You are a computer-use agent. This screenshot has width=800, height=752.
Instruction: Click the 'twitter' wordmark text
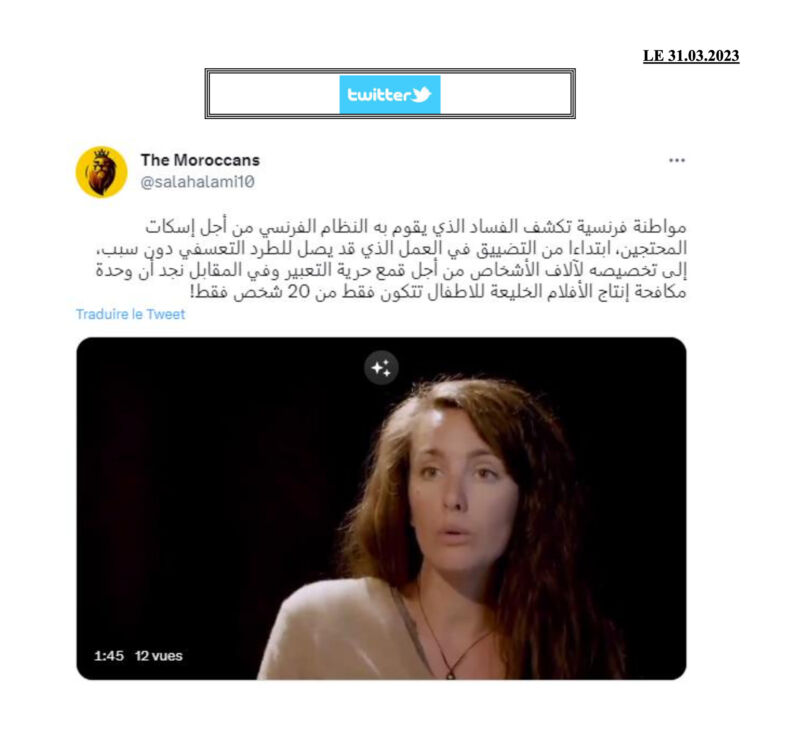pos(379,95)
